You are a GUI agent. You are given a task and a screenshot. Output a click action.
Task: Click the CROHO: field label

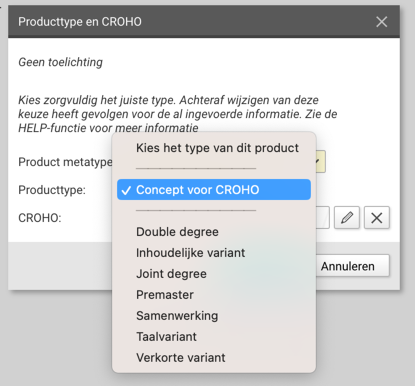click(40, 218)
